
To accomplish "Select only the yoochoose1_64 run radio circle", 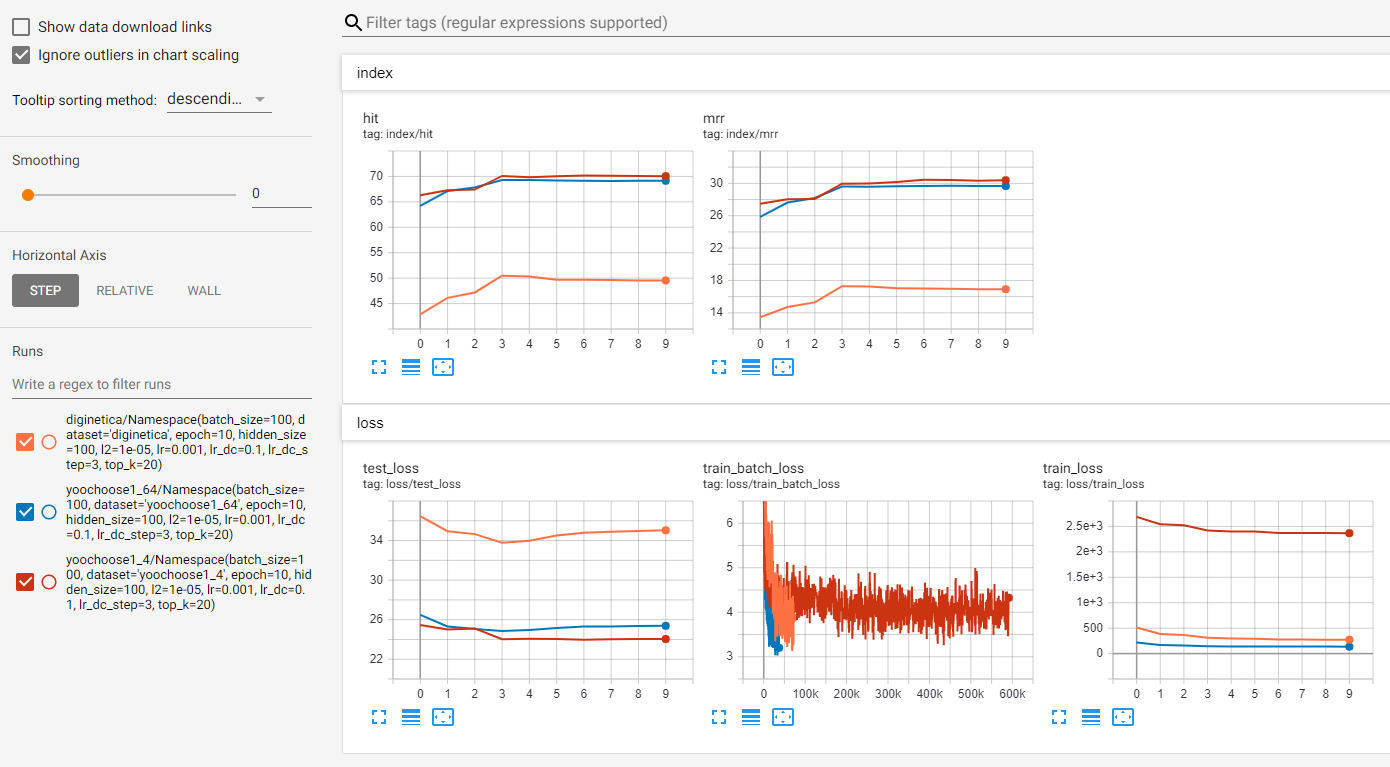I will pyautogui.click(x=49, y=512).
